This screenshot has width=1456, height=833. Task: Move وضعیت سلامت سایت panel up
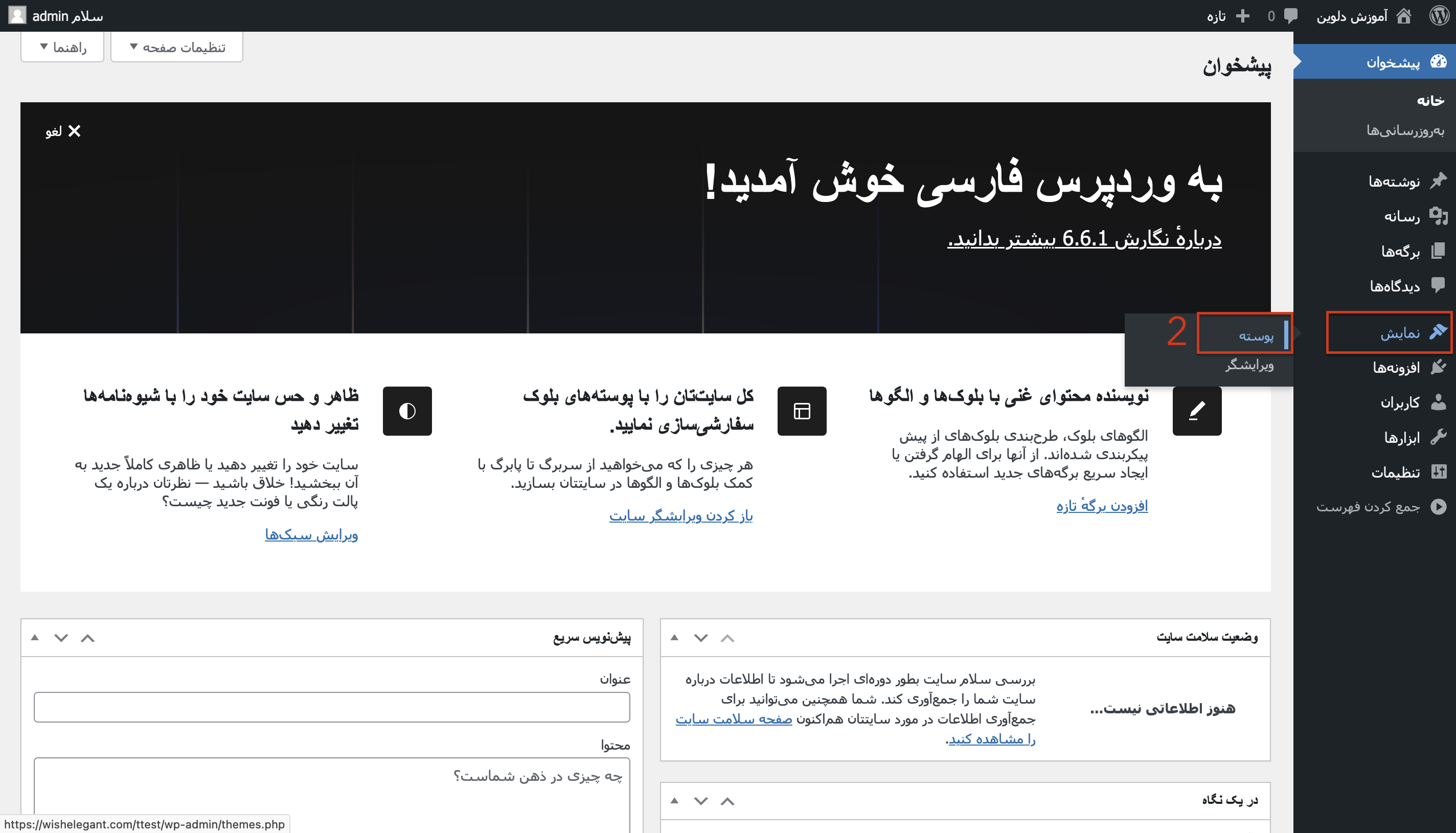point(727,638)
